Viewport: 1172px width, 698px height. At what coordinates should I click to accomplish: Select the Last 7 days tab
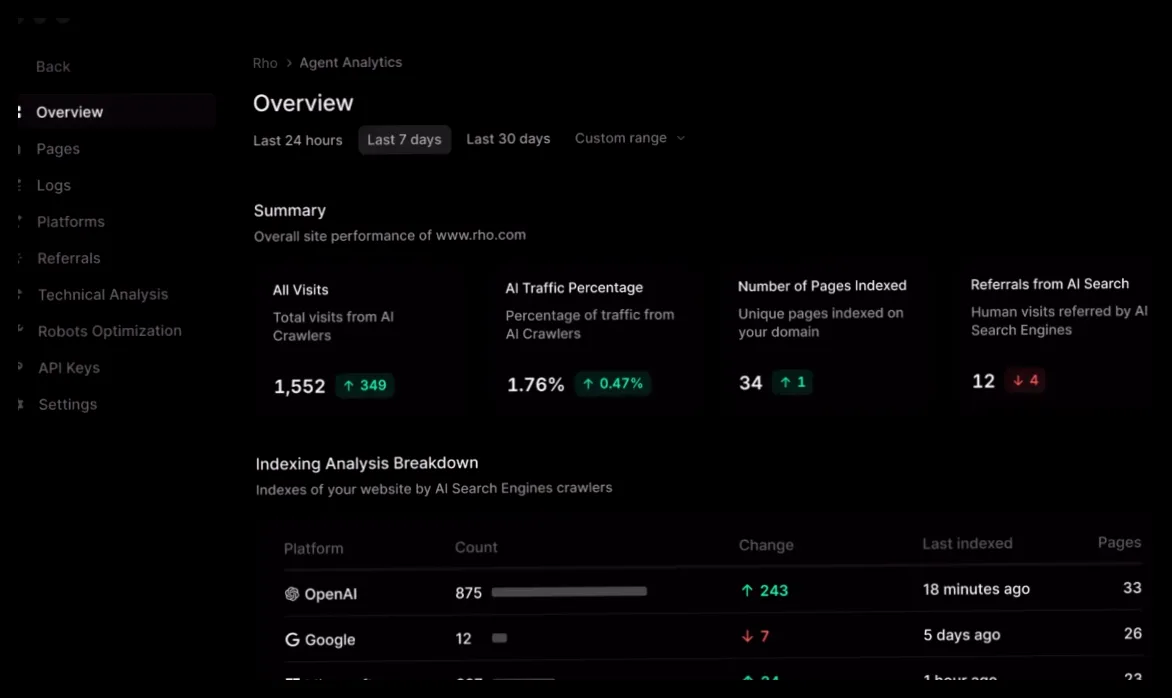pyautogui.click(x=404, y=140)
